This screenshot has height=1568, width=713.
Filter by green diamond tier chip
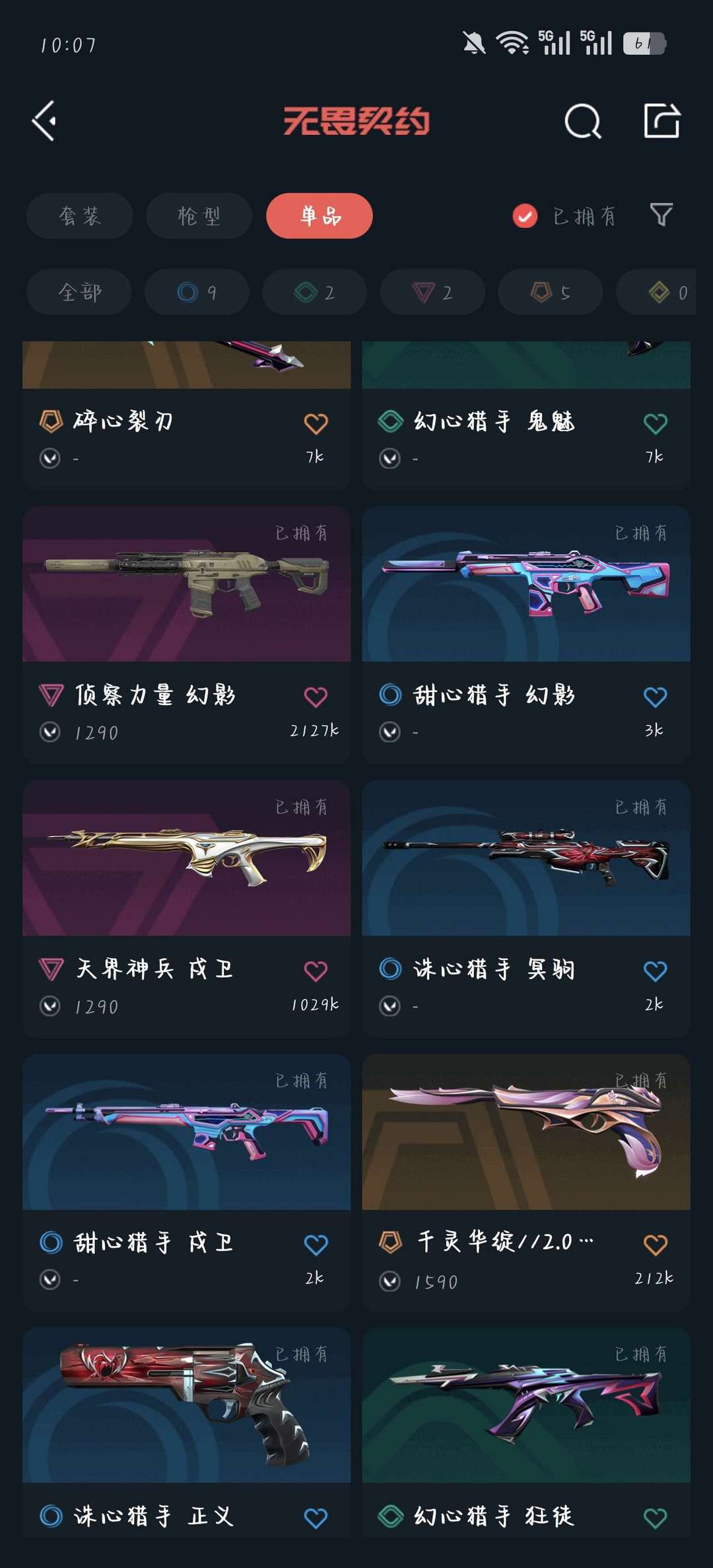314,292
